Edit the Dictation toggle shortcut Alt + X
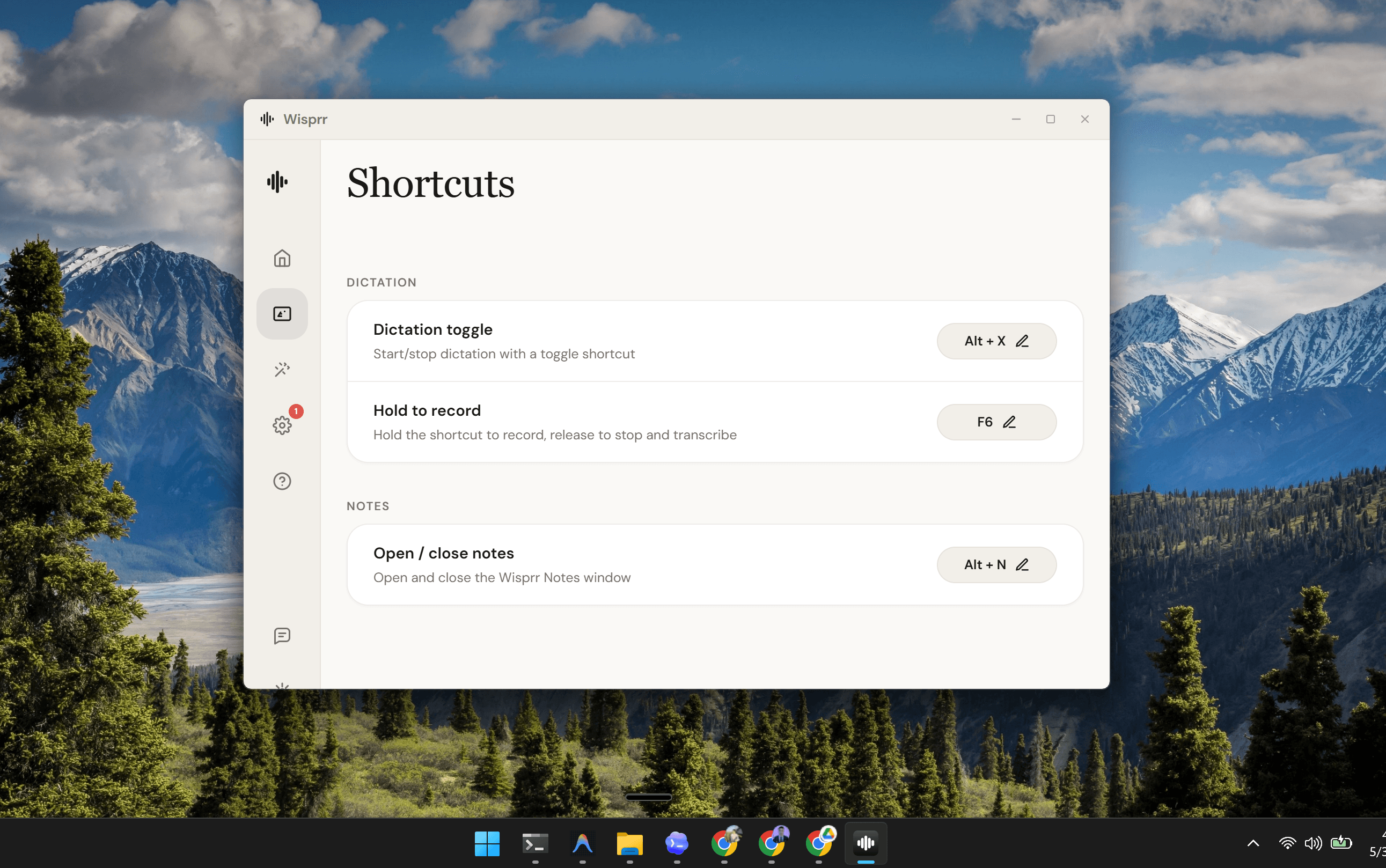This screenshot has width=1386, height=868. [x=996, y=341]
